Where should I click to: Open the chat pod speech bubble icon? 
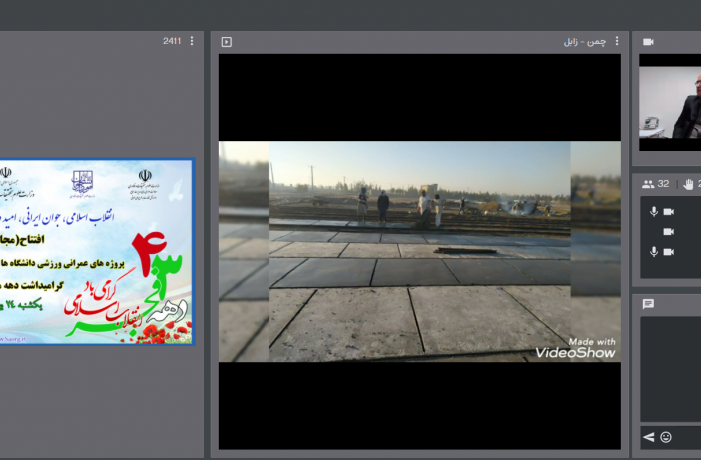tap(648, 304)
